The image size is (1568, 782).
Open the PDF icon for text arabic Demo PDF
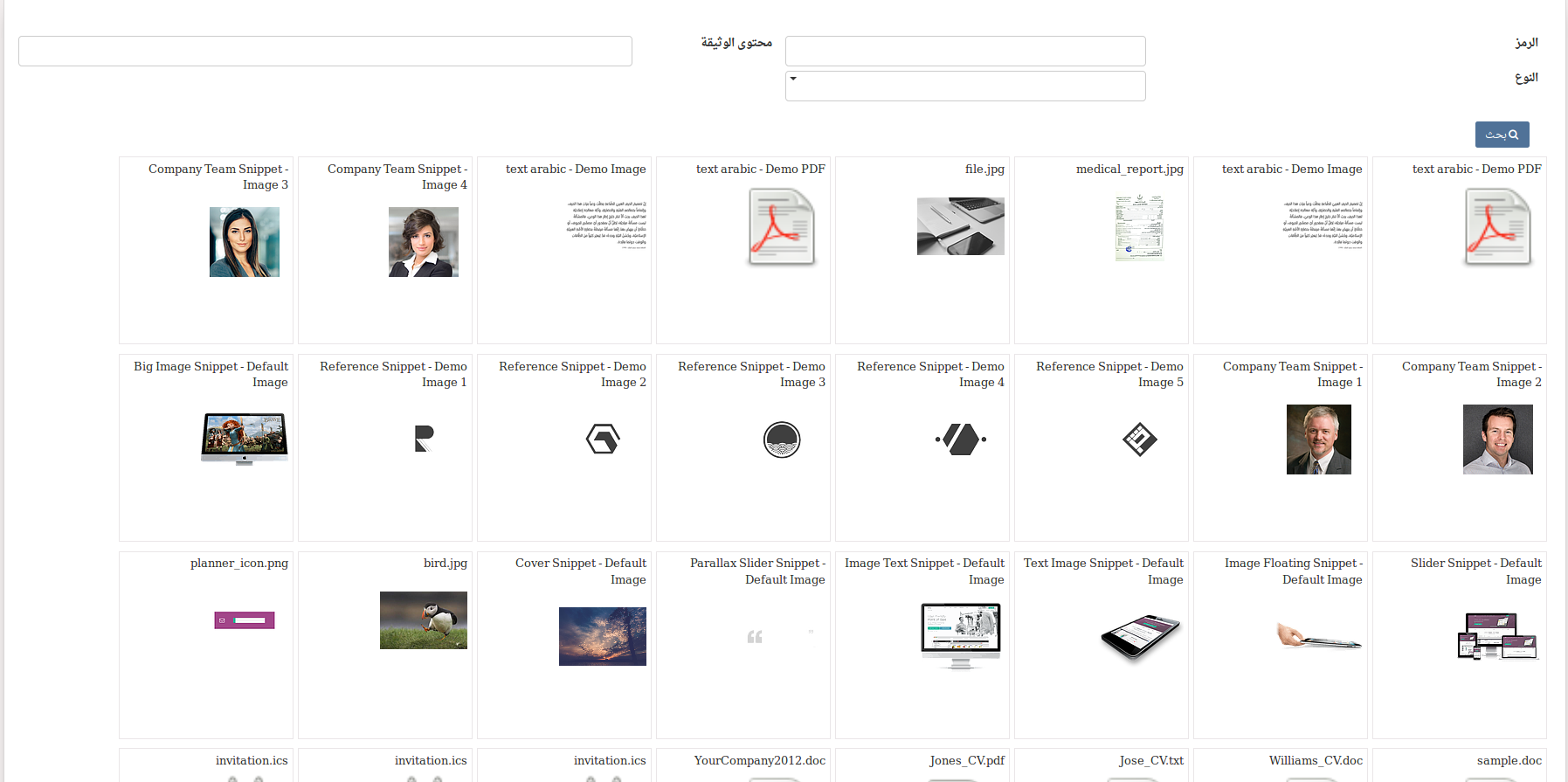coord(781,227)
